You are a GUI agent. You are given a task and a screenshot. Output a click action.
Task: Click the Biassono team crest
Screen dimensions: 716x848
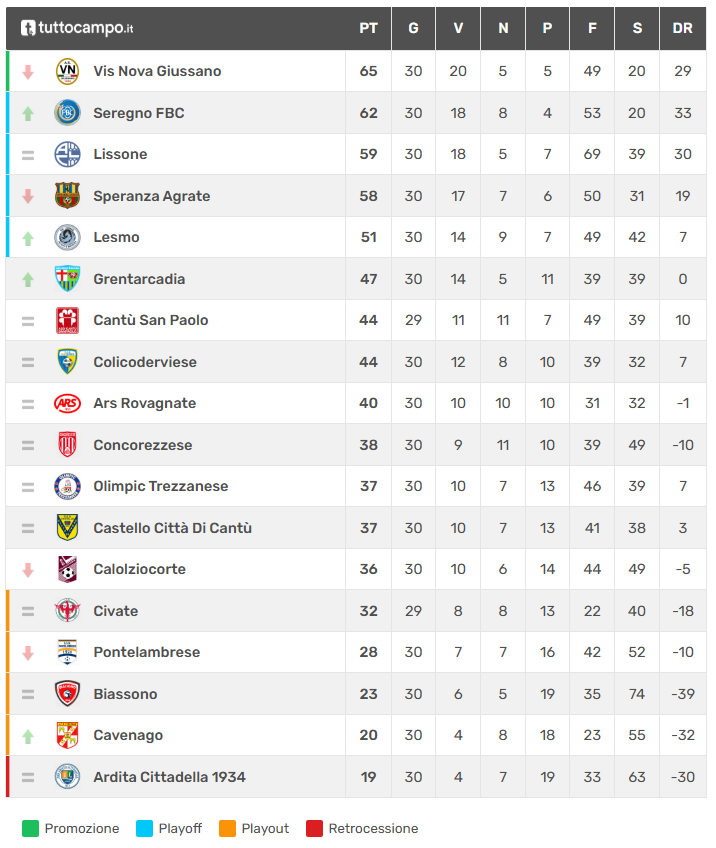tap(67, 694)
